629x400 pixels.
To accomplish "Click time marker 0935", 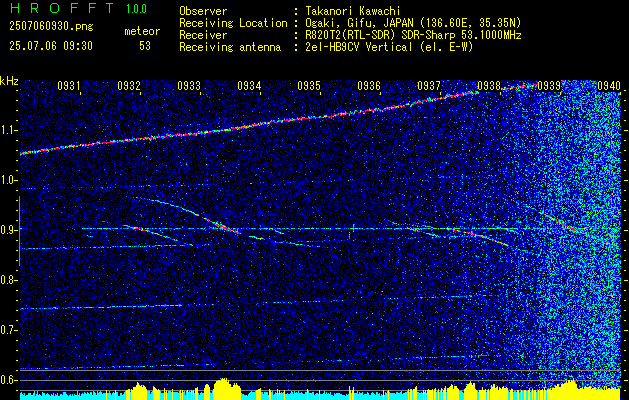I will pos(309,85).
